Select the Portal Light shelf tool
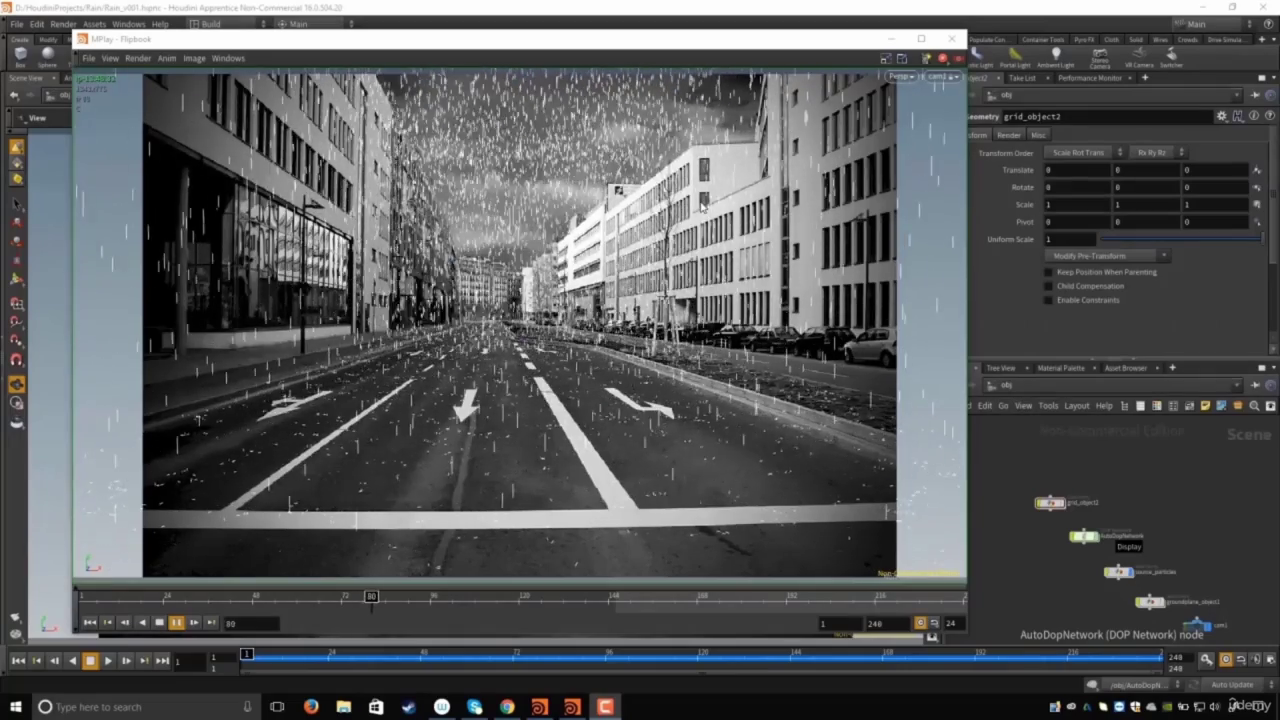The width and height of the screenshot is (1280, 720). pos(1015,57)
